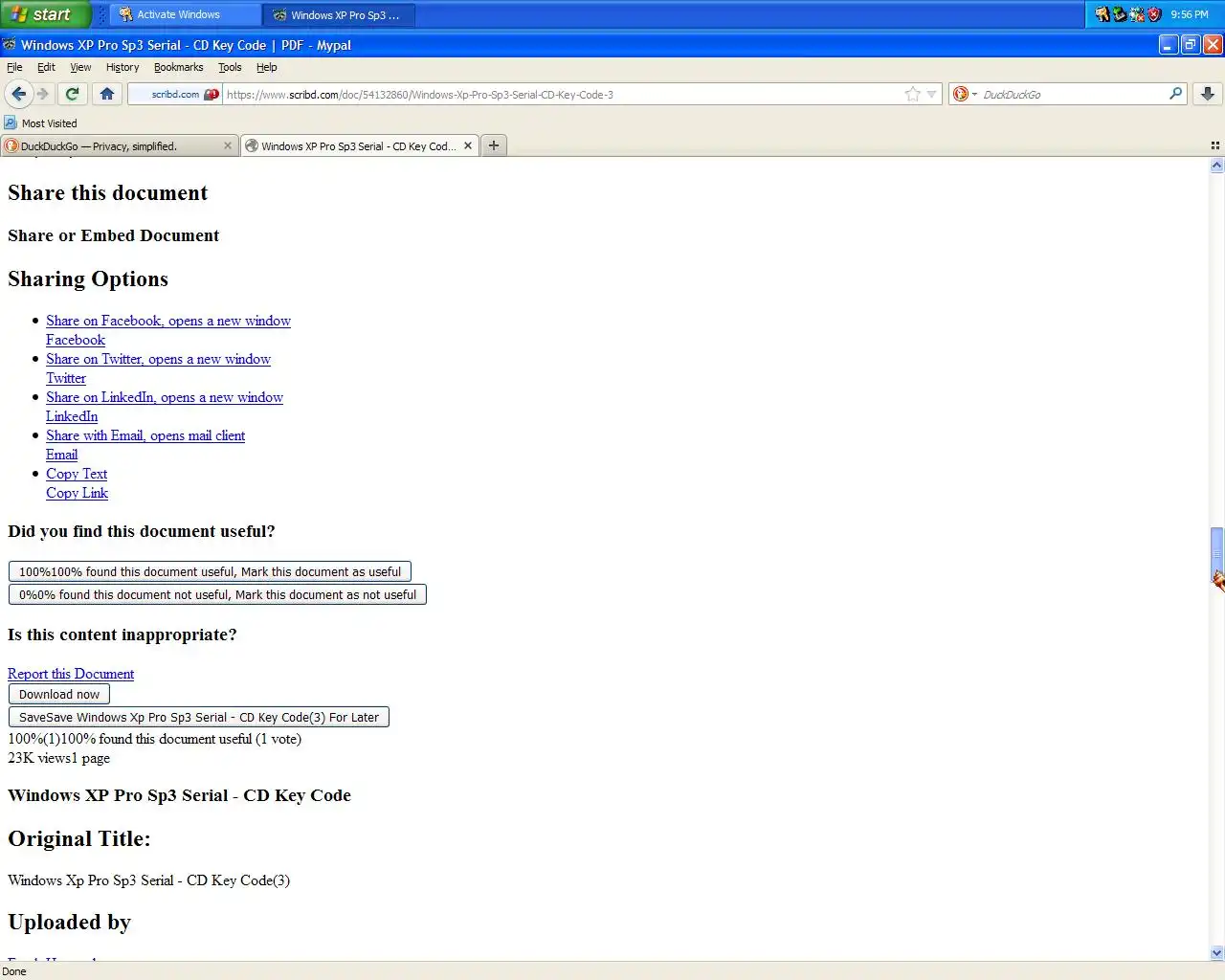Reload the current Scribd page
Image resolution: width=1225 pixels, height=980 pixels.
[x=72, y=94]
